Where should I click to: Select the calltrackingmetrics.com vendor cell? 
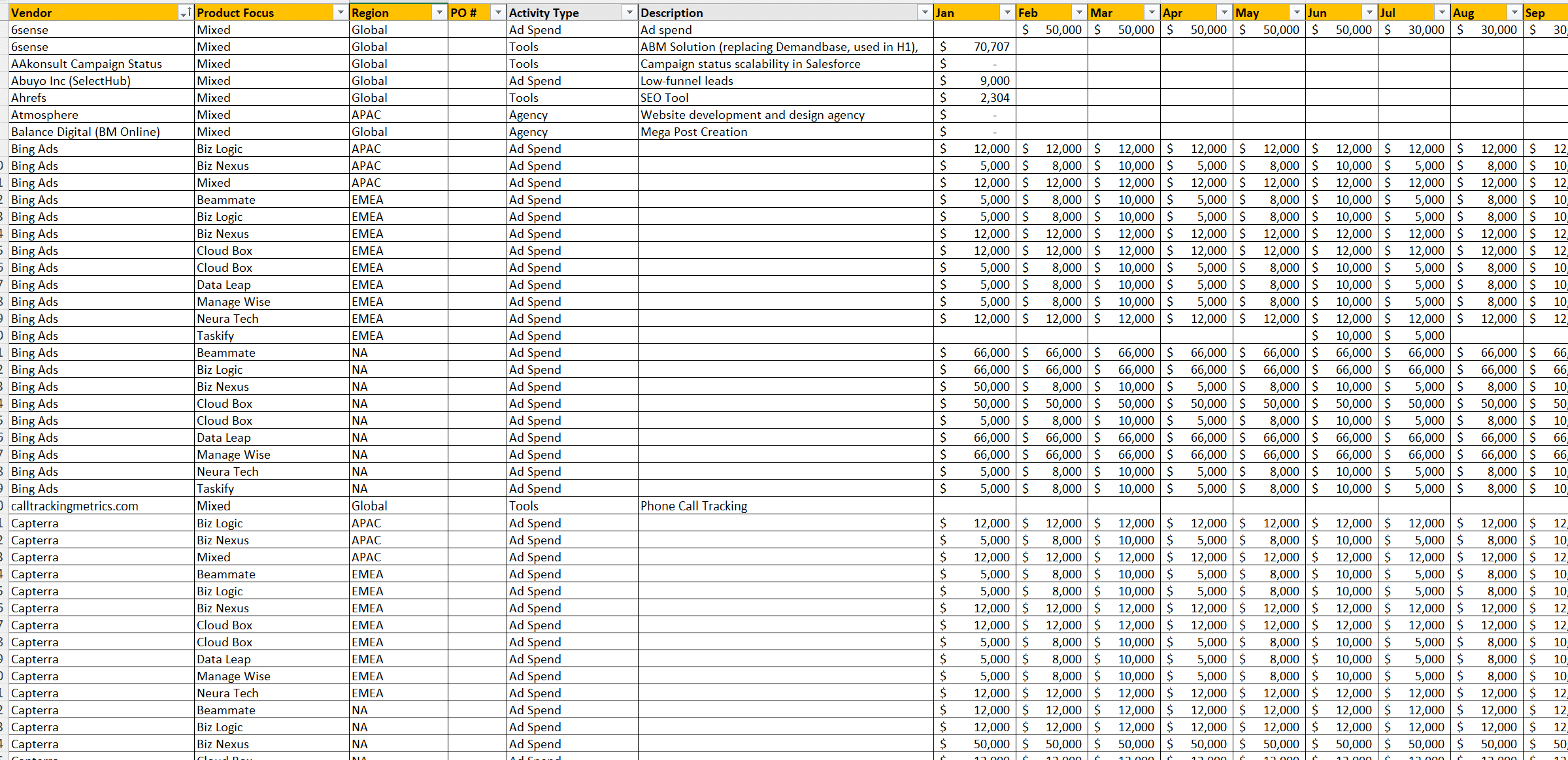pos(101,506)
